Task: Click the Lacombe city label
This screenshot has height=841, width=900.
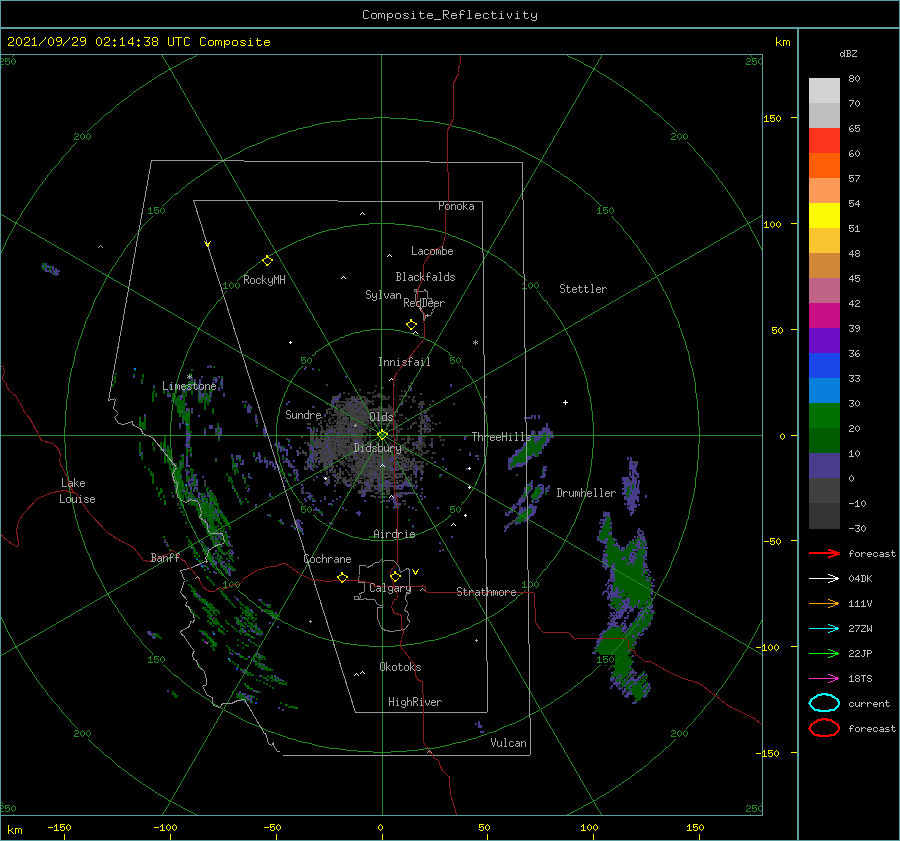Action: (x=432, y=251)
